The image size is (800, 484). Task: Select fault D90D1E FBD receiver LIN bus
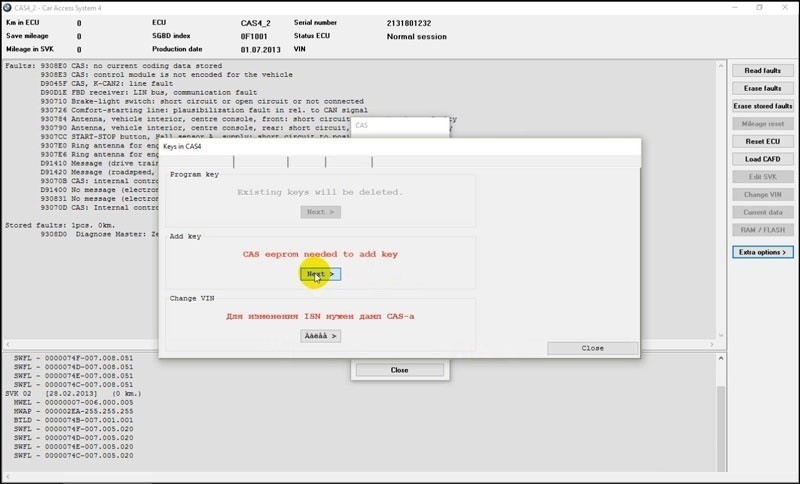pyautogui.click(x=149, y=92)
